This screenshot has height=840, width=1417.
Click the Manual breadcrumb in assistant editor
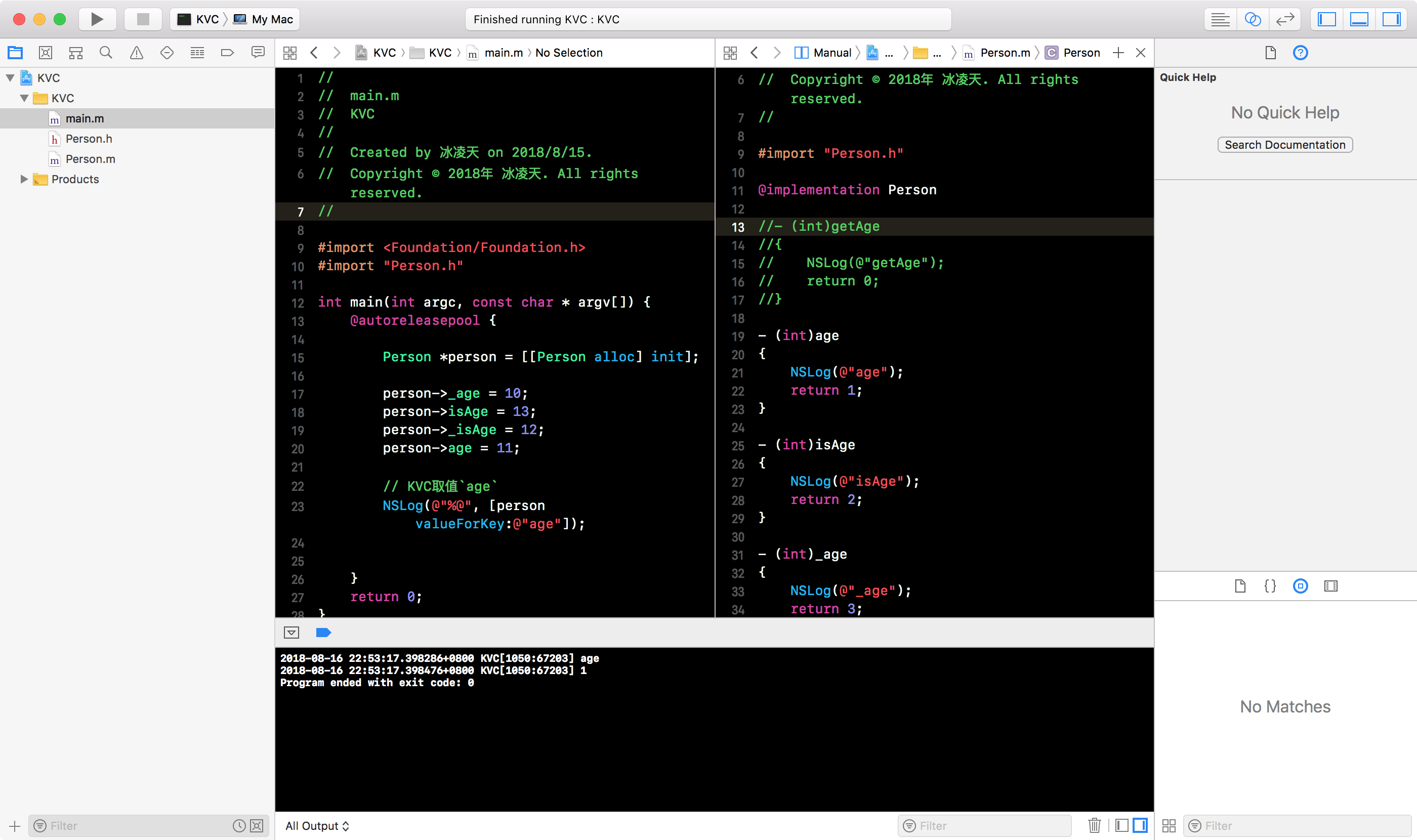(831, 53)
